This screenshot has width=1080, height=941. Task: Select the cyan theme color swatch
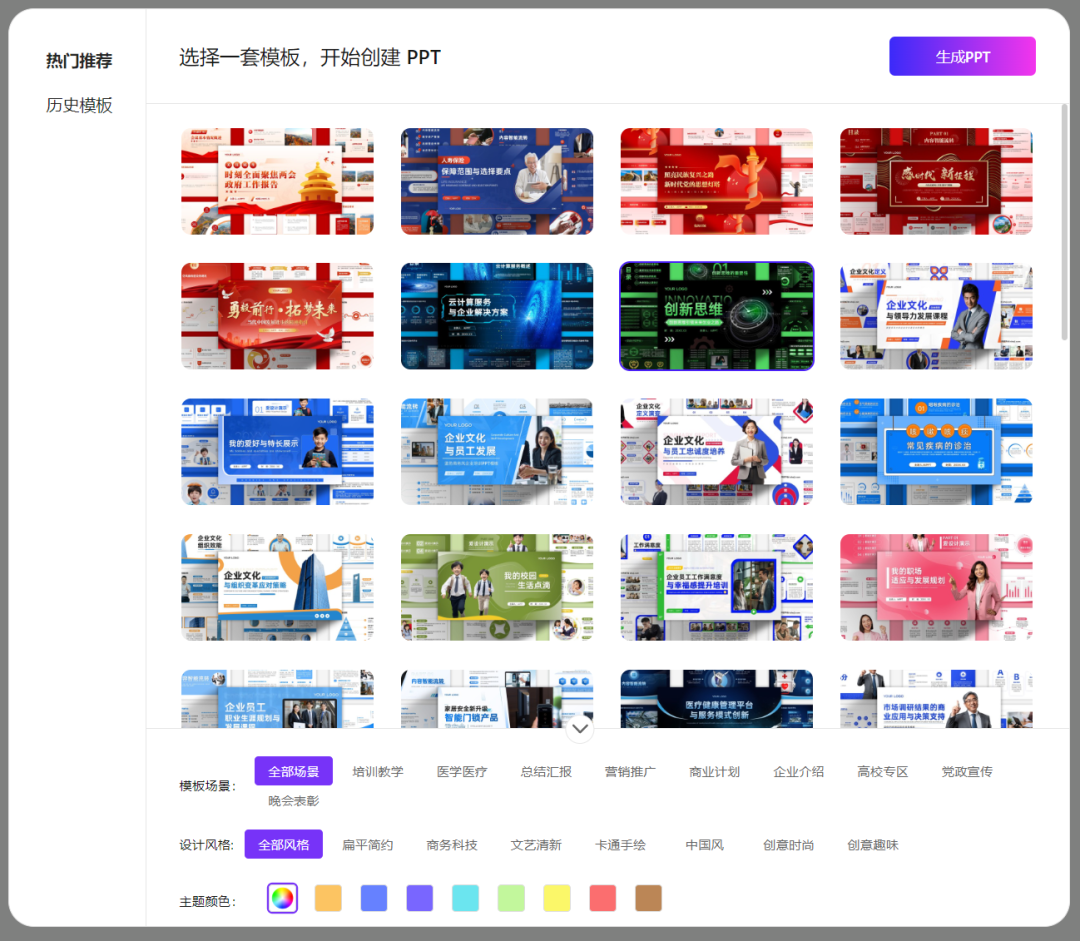point(466,898)
